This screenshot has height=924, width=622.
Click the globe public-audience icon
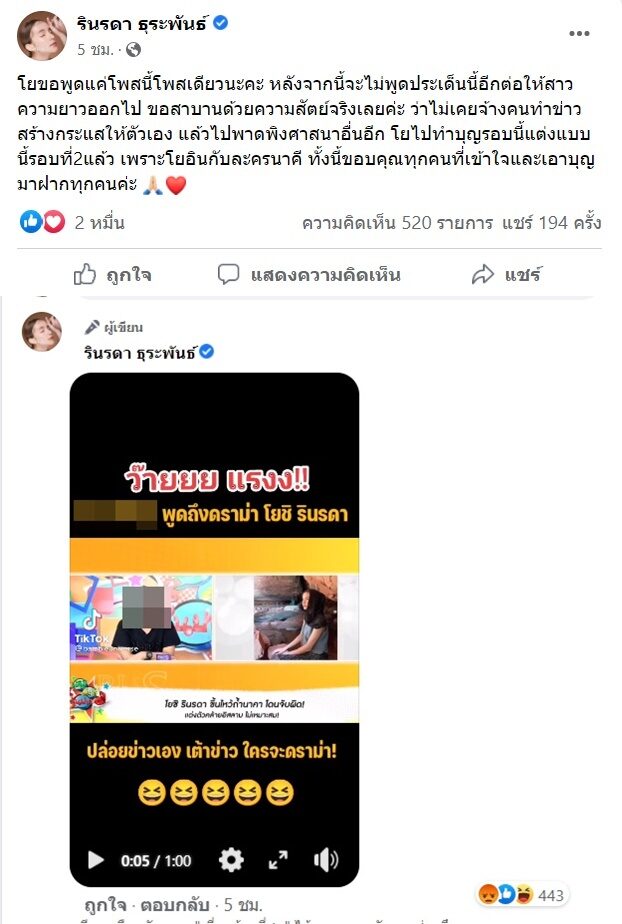(x=134, y=50)
